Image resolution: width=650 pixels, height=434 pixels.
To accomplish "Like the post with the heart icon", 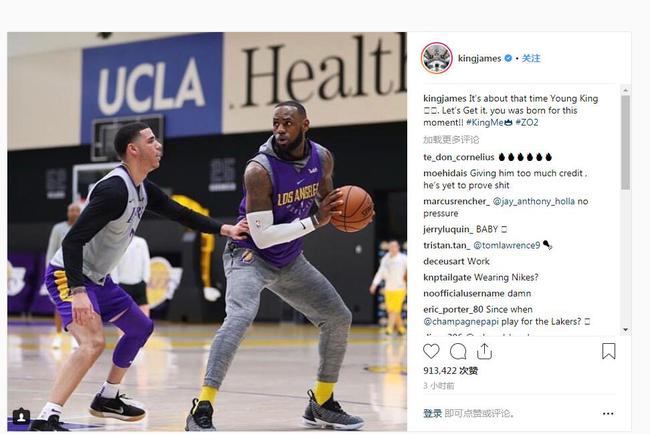I will pyautogui.click(x=431, y=352).
